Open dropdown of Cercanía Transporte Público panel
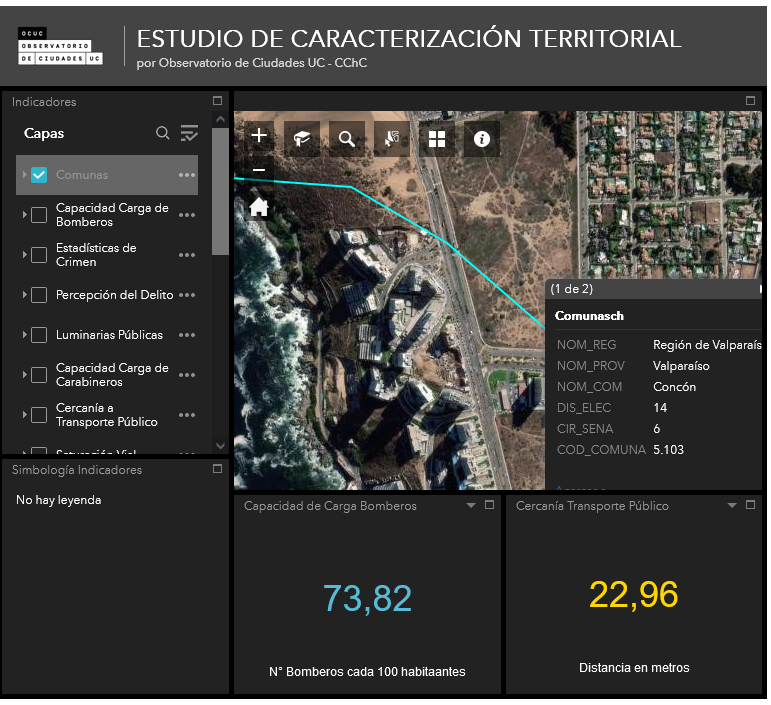Image resolution: width=771 pixels, height=705 pixels. click(732, 505)
